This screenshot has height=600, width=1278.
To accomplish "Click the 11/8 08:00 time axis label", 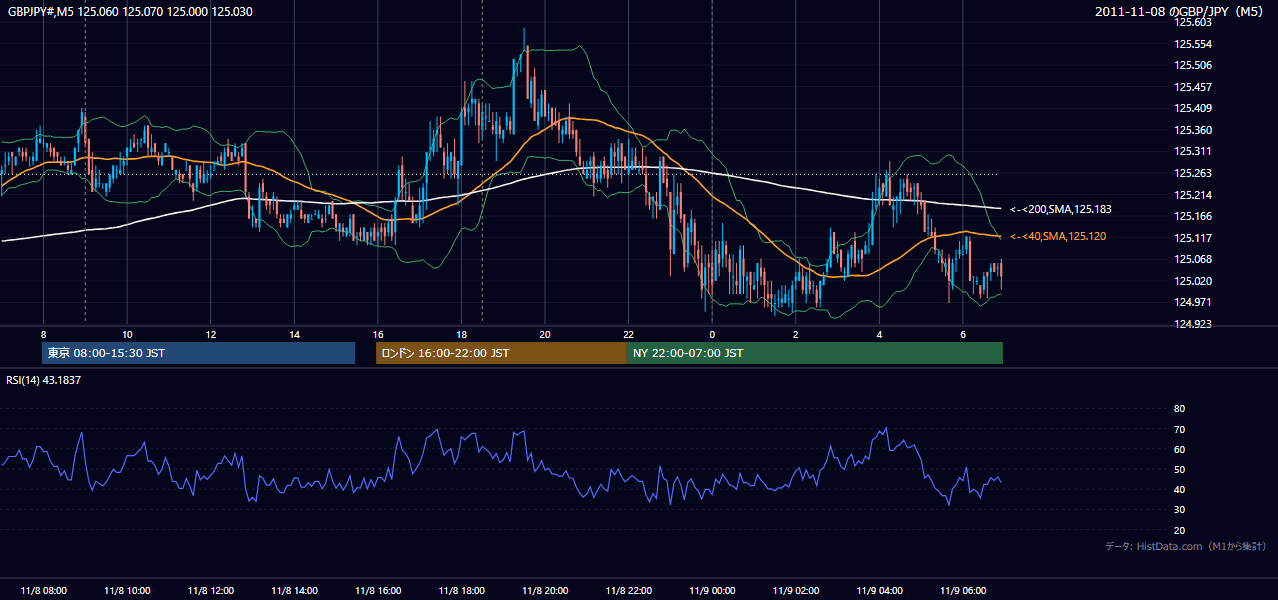I will pyautogui.click(x=43, y=591).
